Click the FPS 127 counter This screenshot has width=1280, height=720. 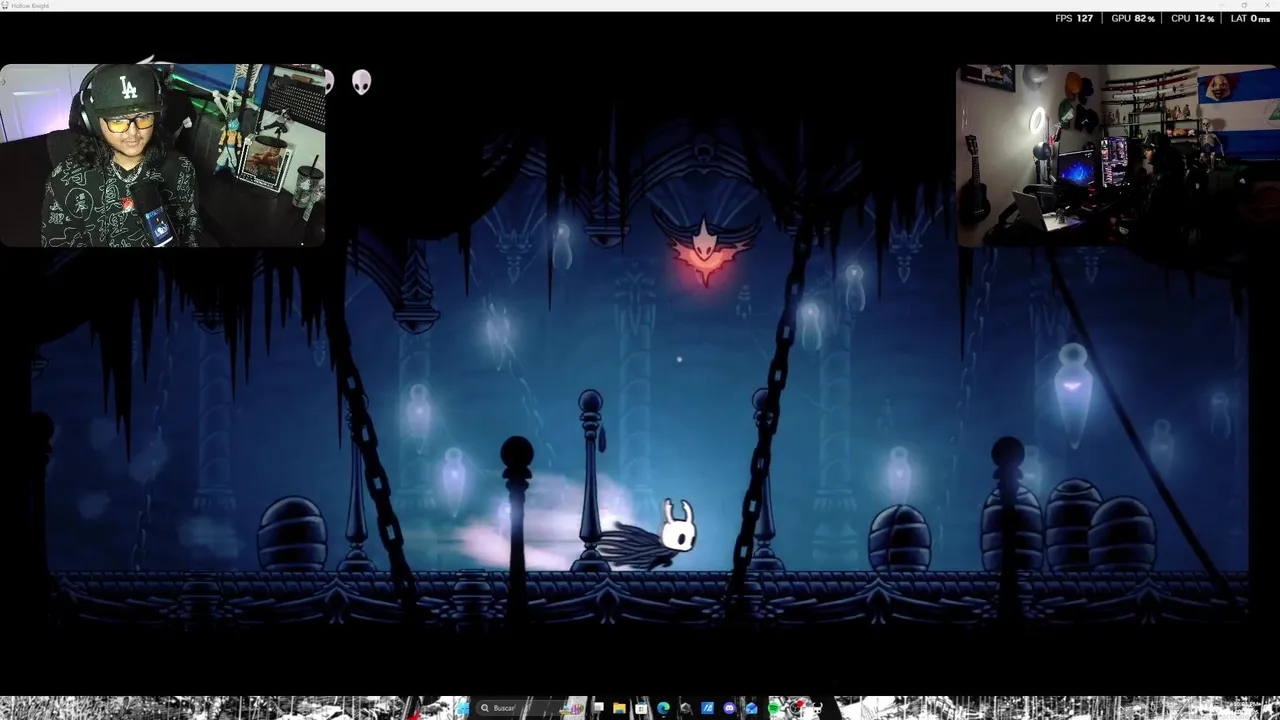pos(1074,18)
